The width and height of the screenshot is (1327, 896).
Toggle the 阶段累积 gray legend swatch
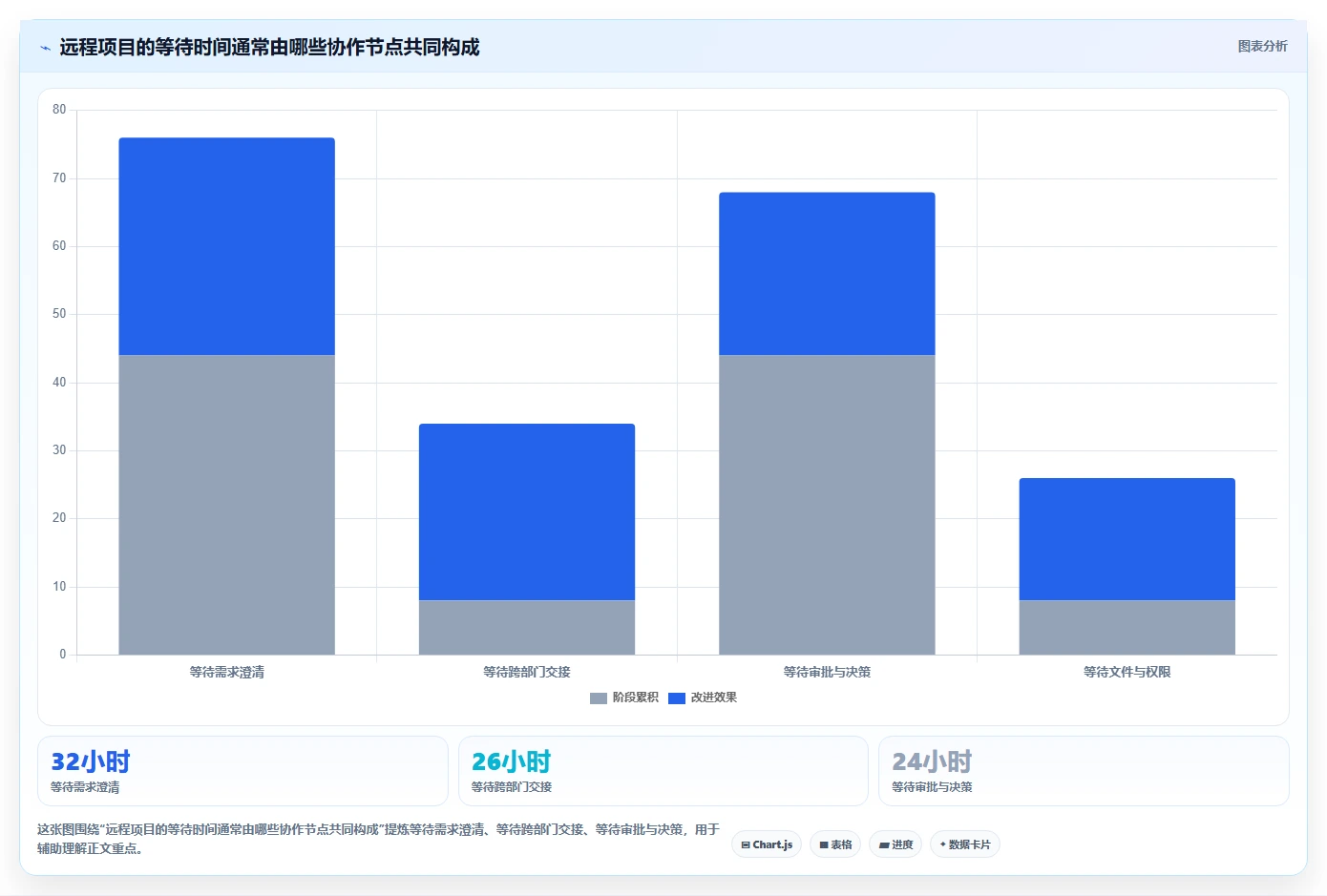599,698
